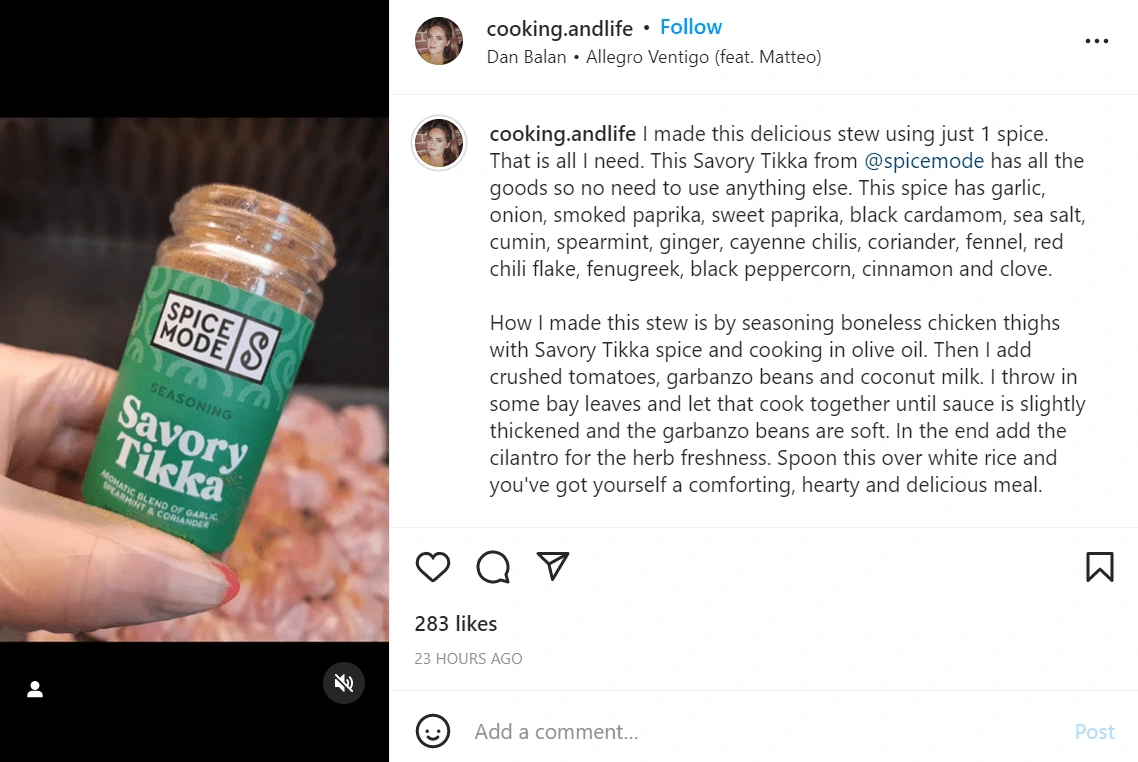Open the 23 hours ago timestamp
The width and height of the screenshot is (1138, 762).
click(468, 659)
